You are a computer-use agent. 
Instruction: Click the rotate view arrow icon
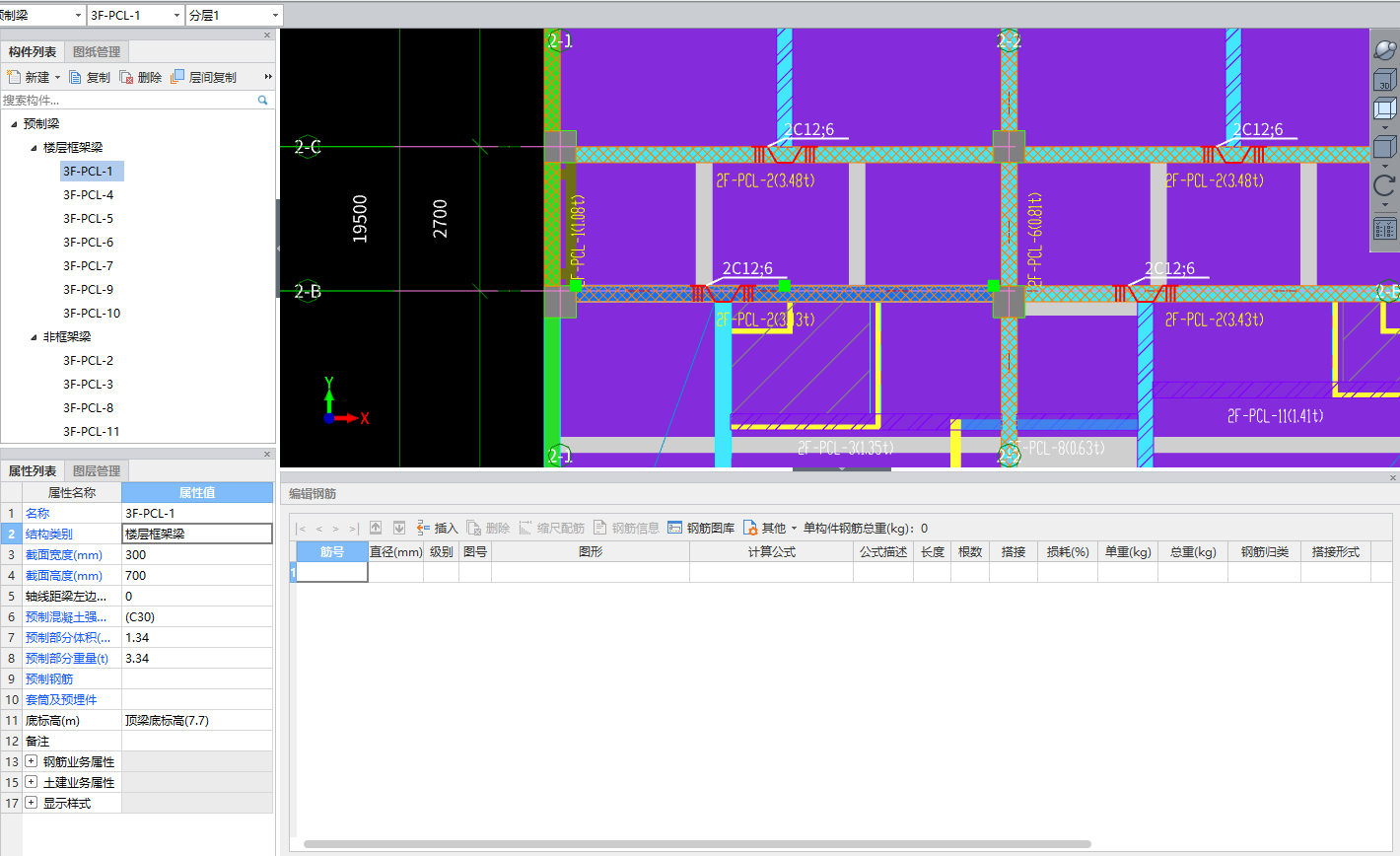1385,185
